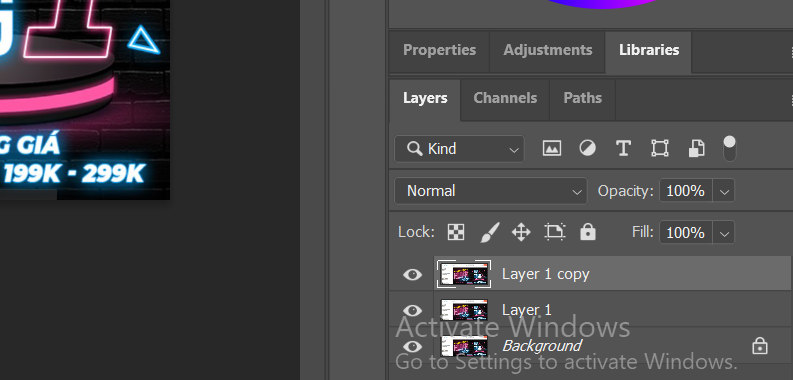Click the Background layer thumbnail
793x380 pixels.
pos(464,347)
